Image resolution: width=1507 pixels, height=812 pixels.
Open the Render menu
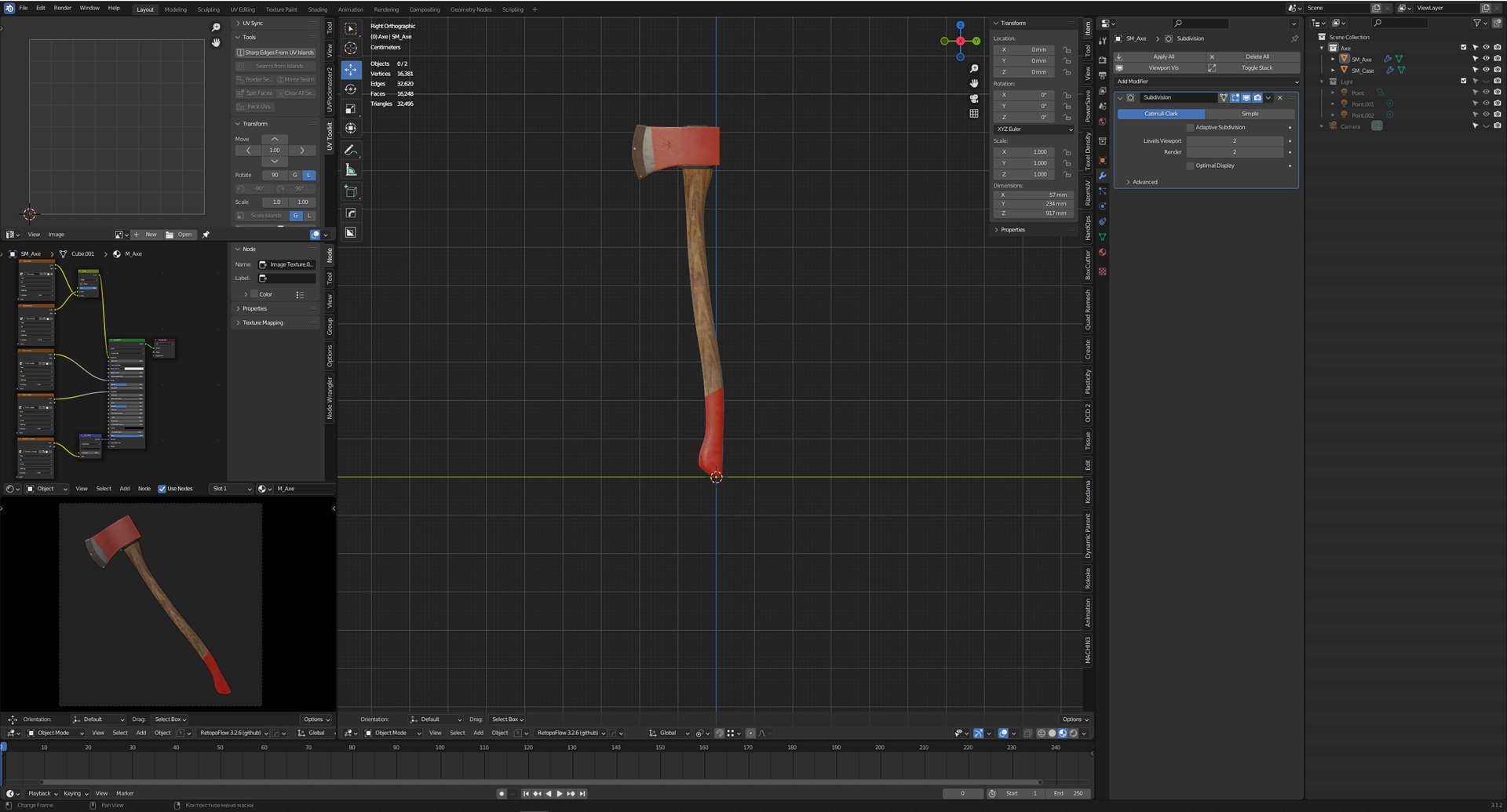pos(63,8)
